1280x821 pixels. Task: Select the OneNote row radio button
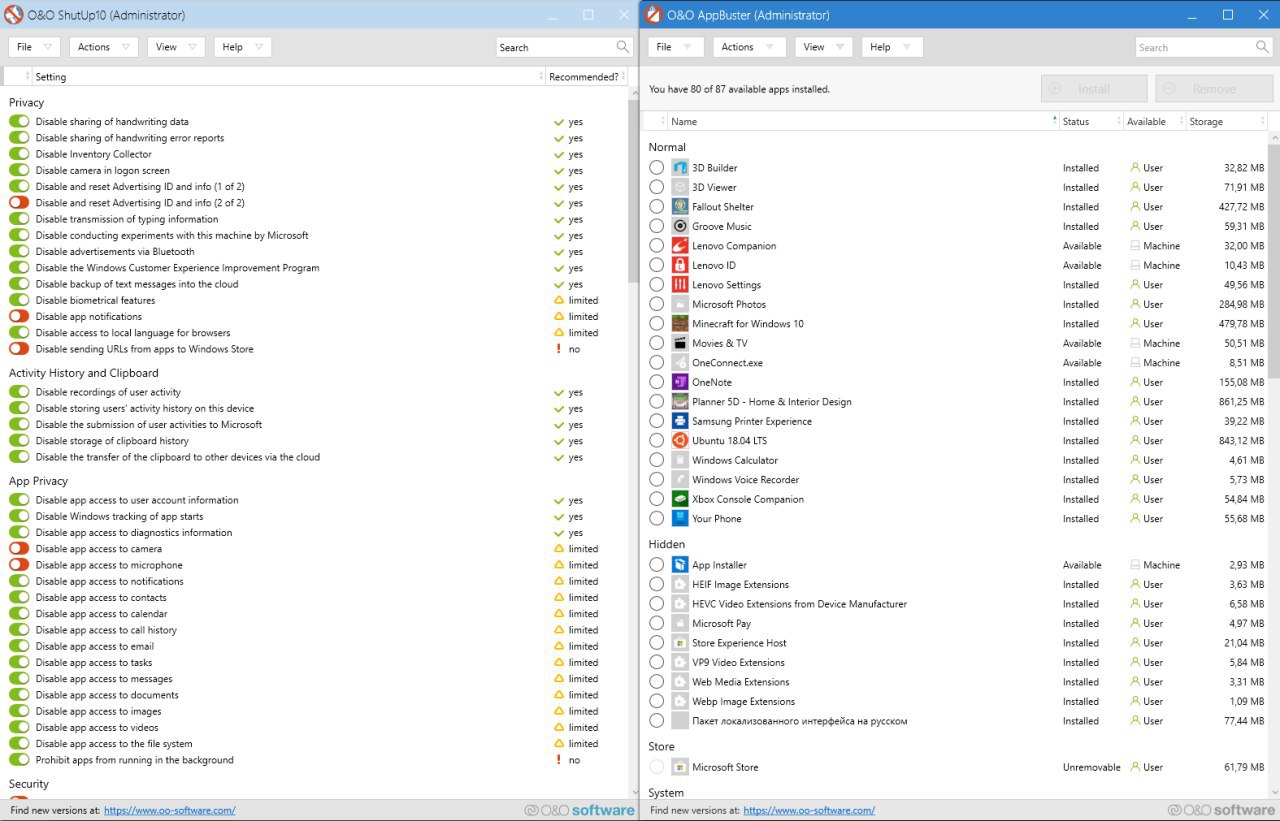656,382
